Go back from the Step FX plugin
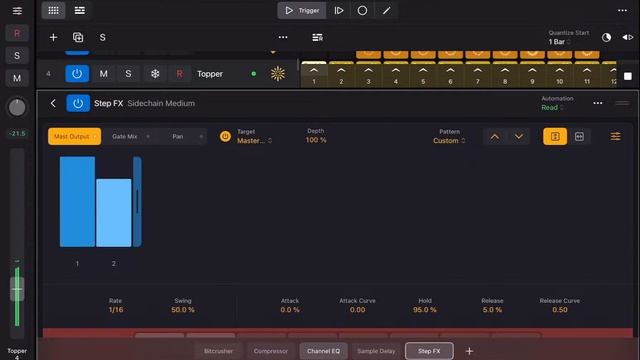The height and width of the screenshot is (360, 640). 53,103
